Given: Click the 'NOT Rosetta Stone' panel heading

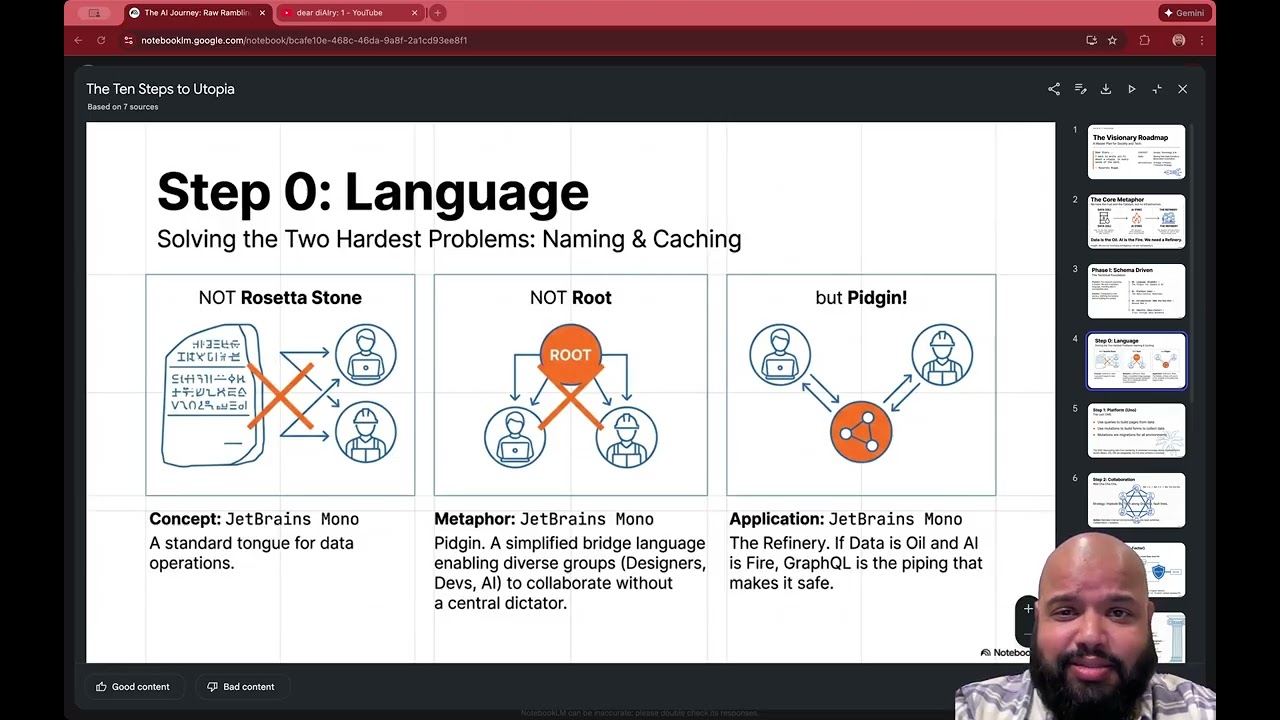Looking at the screenshot, I should [x=280, y=297].
